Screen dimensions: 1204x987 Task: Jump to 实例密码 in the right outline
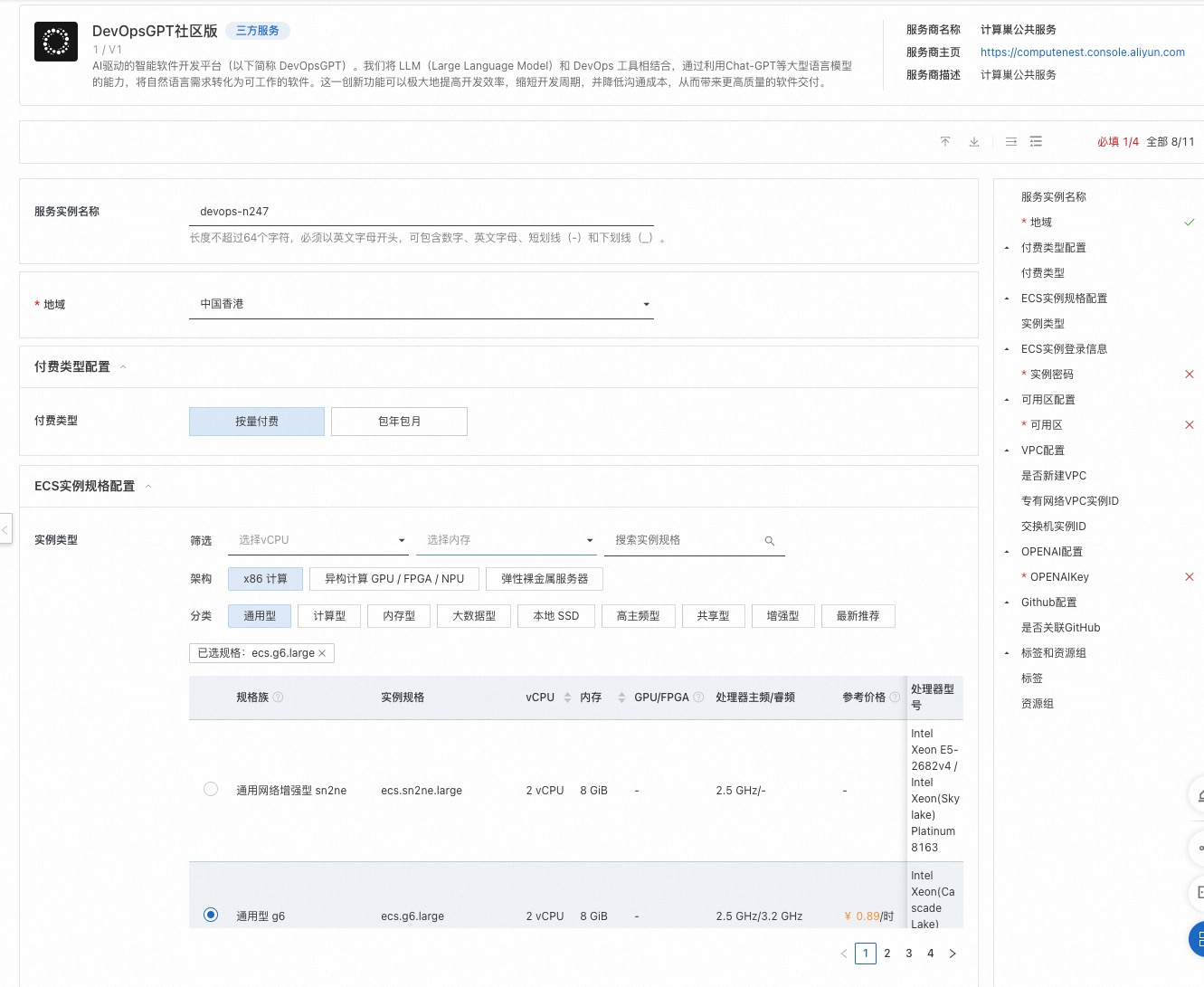tap(1052, 374)
